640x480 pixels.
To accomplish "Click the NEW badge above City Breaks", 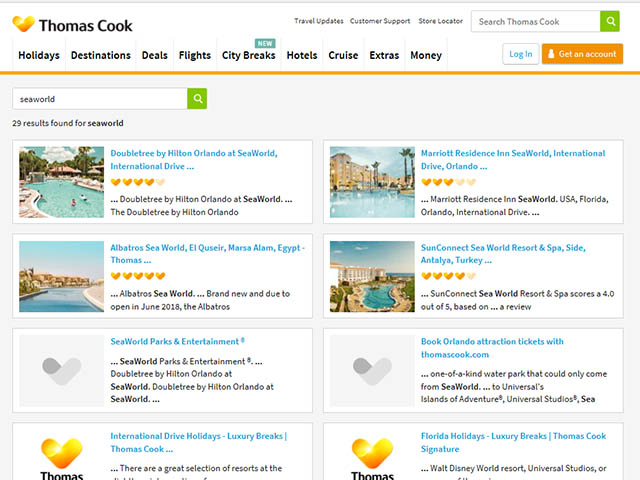I will coord(265,43).
